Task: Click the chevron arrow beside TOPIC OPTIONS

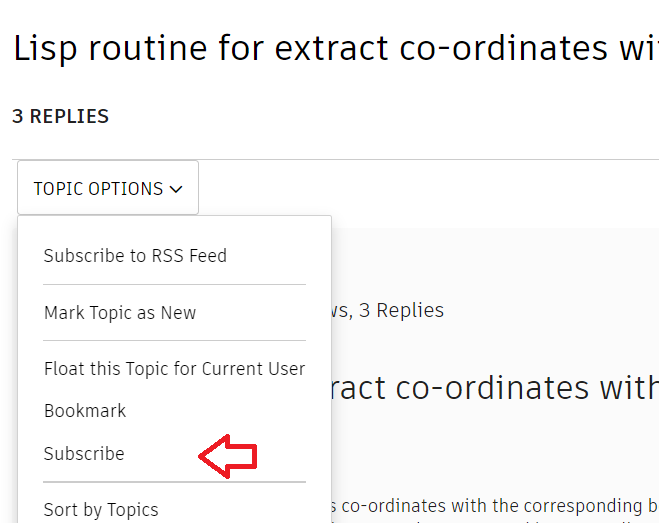Action: (176, 189)
